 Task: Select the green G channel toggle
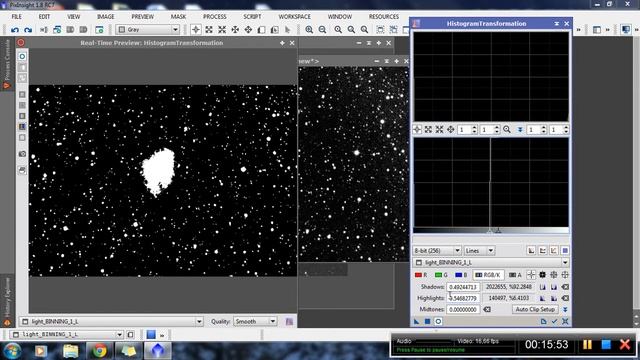click(x=441, y=275)
